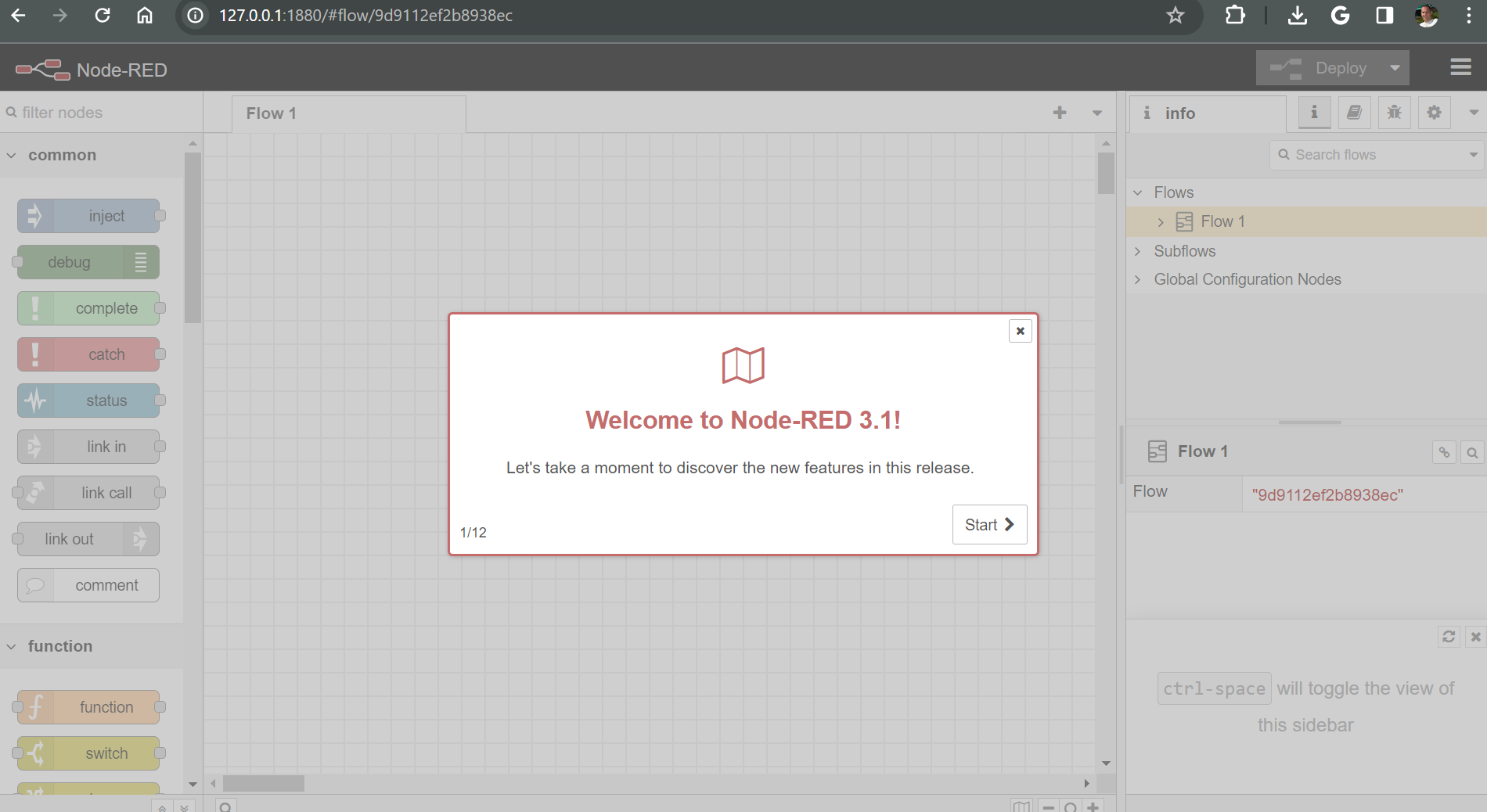Toggle the navigator map view
Viewport: 1487px width, 812px height.
(1021, 807)
